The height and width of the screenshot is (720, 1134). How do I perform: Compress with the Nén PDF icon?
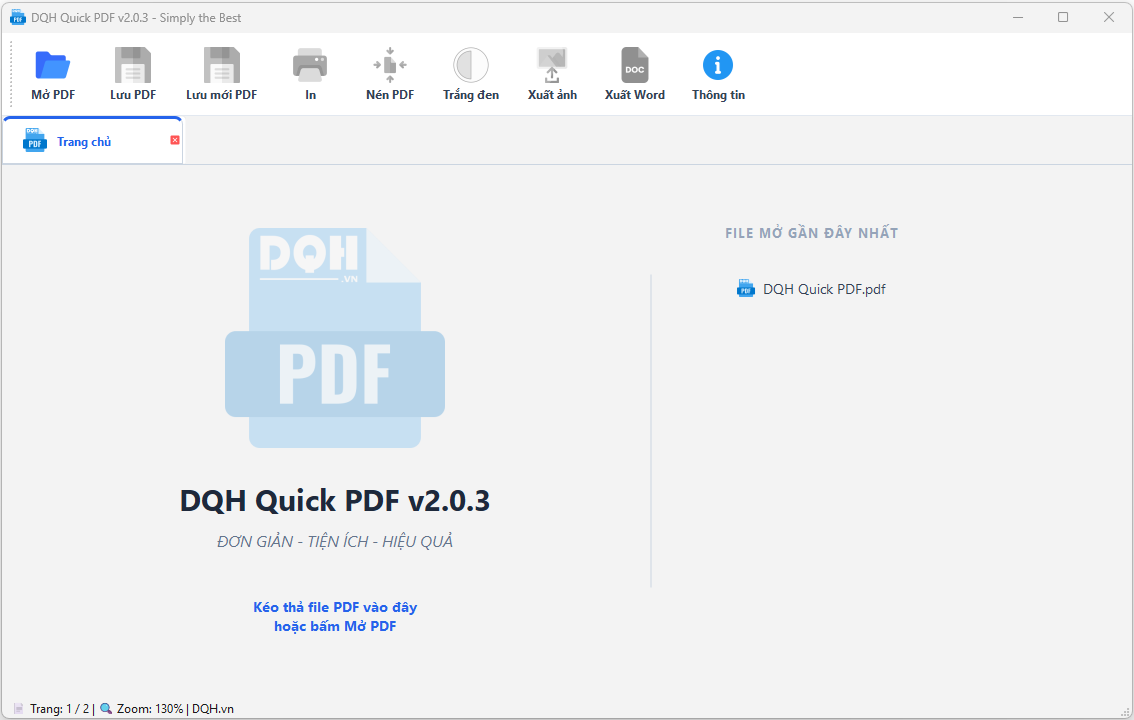point(389,66)
